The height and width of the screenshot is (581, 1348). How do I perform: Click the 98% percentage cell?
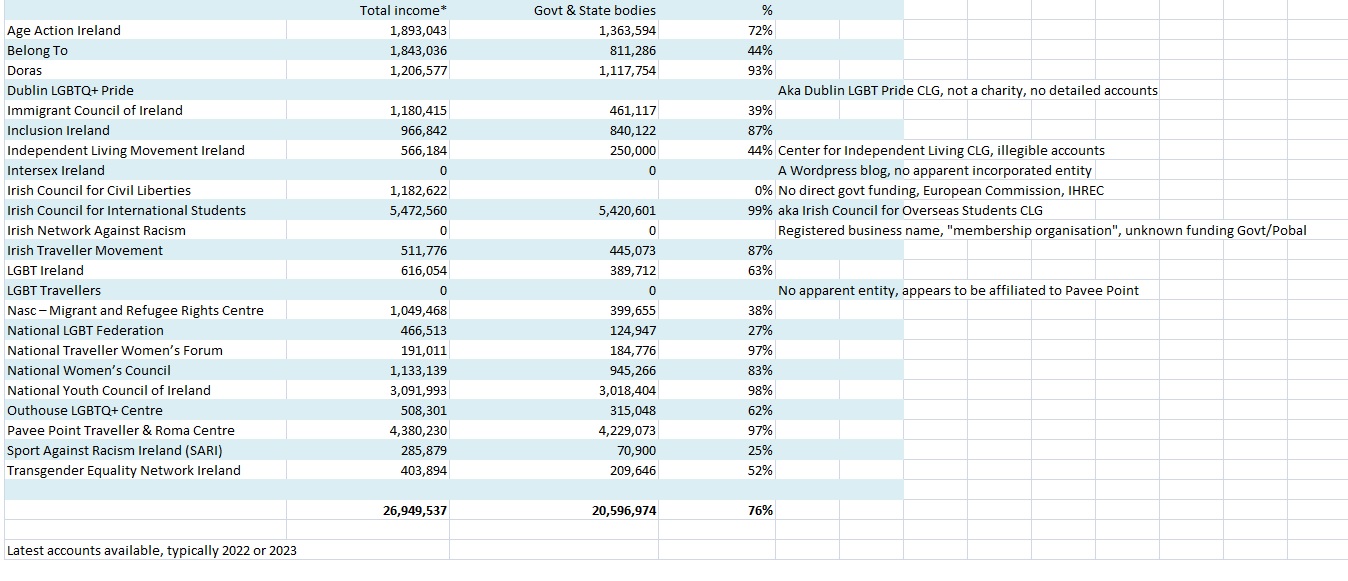coord(717,390)
